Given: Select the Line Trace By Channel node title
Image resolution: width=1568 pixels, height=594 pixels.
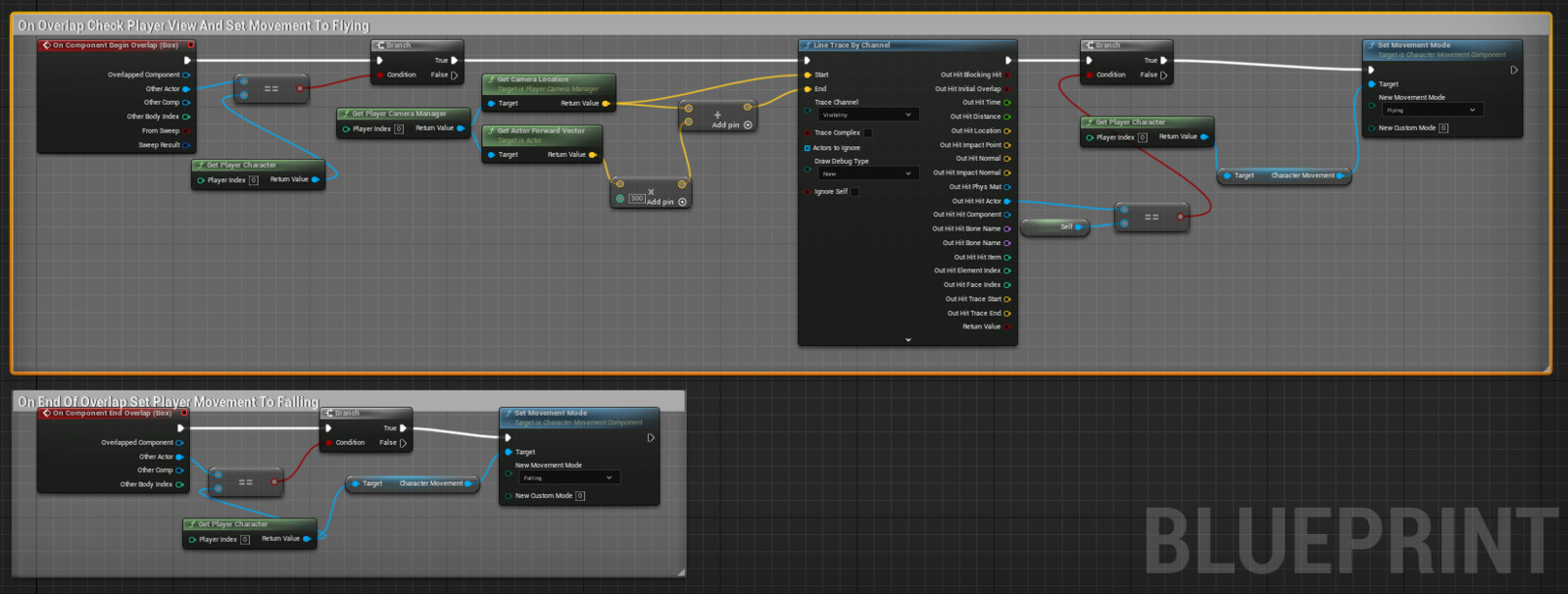Looking at the screenshot, I should pyautogui.click(x=852, y=45).
